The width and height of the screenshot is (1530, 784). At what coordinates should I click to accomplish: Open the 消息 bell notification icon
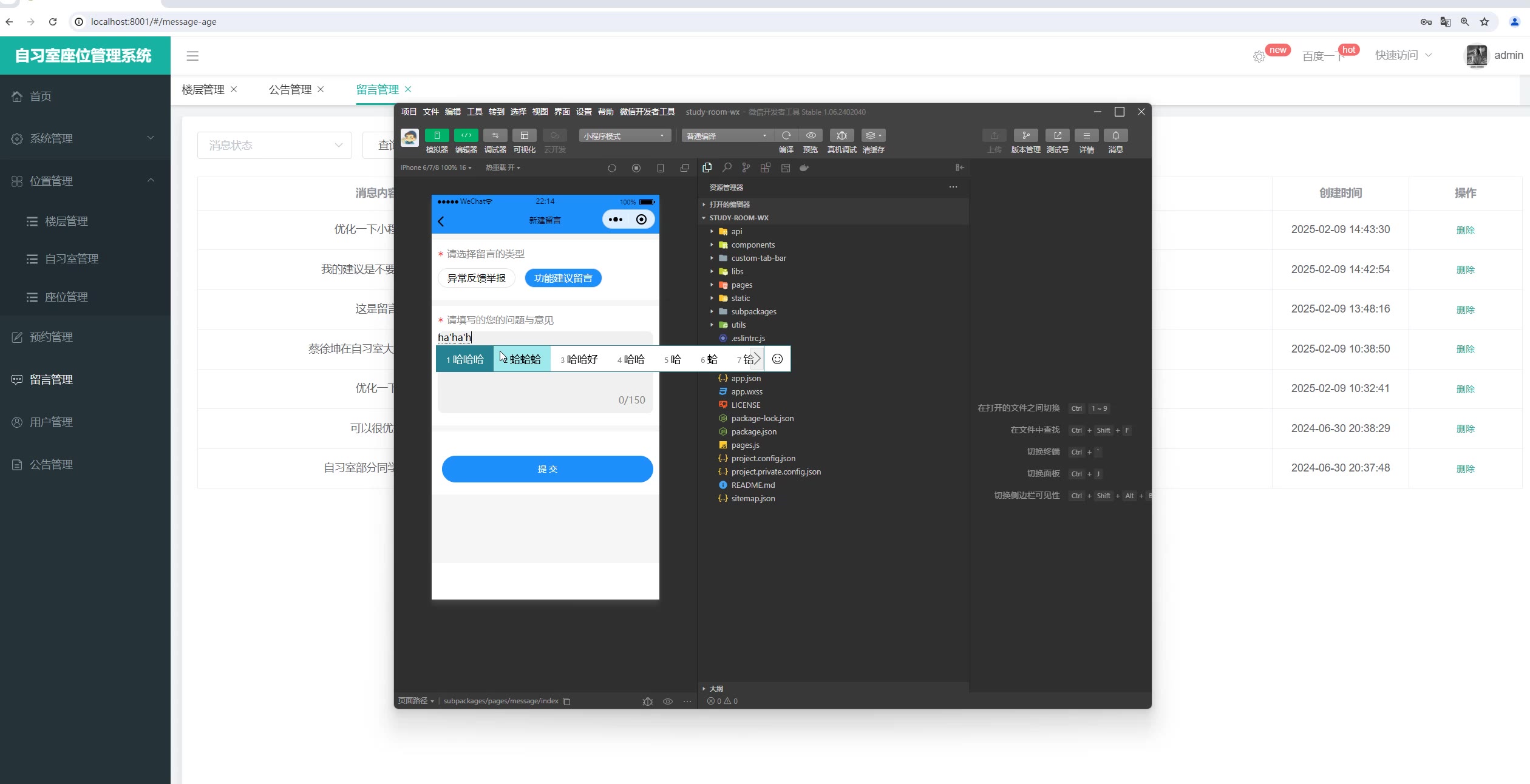click(1115, 135)
